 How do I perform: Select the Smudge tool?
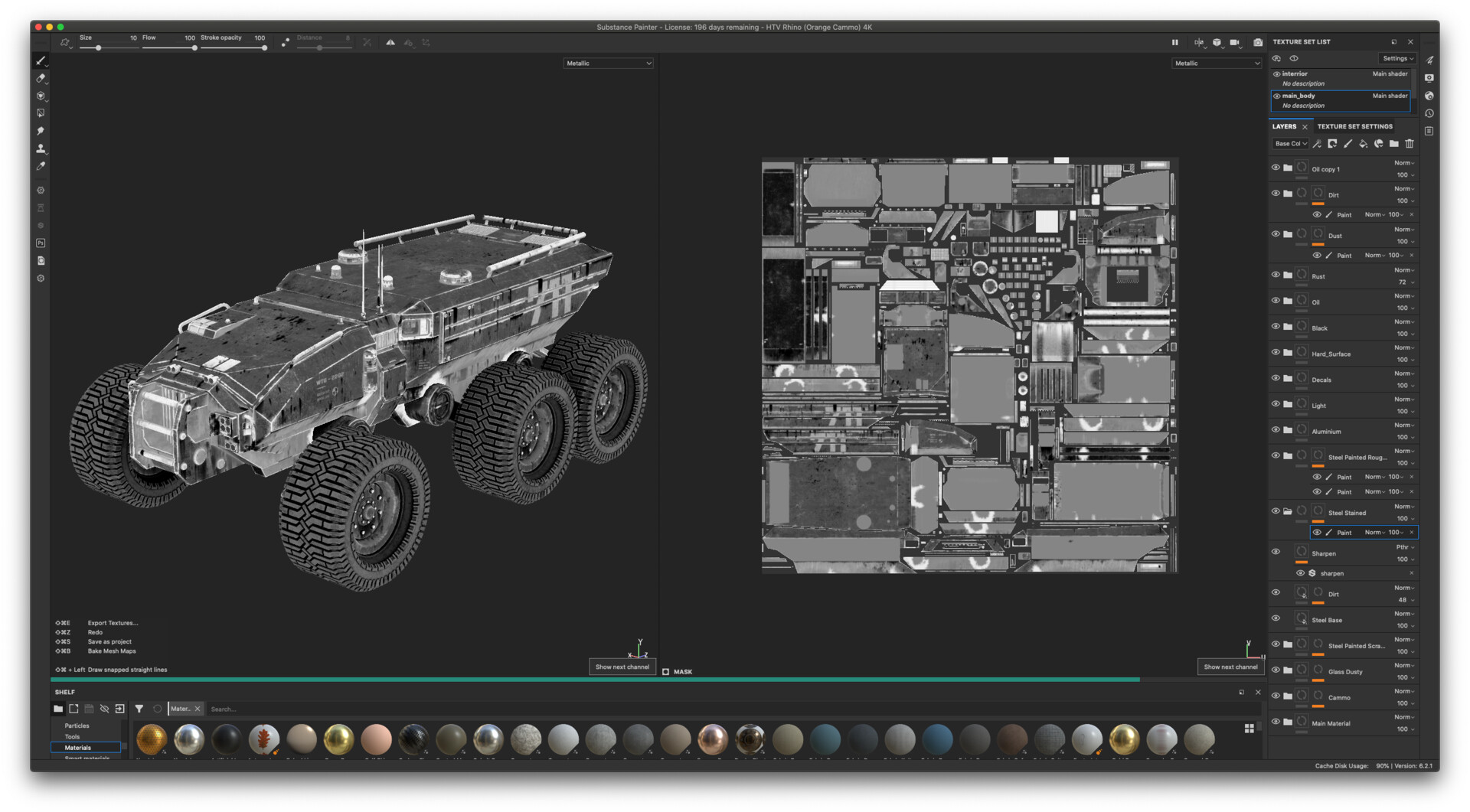[x=41, y=131]
